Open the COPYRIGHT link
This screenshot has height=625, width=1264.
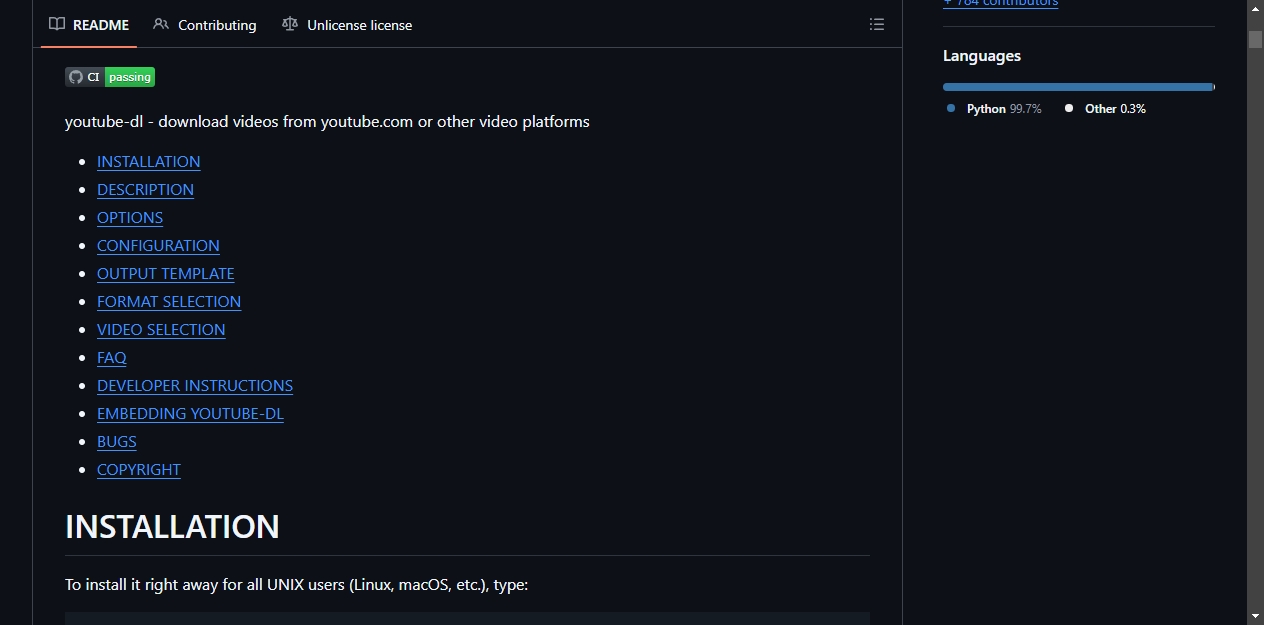pyautogui.click(x=139, y=470)
